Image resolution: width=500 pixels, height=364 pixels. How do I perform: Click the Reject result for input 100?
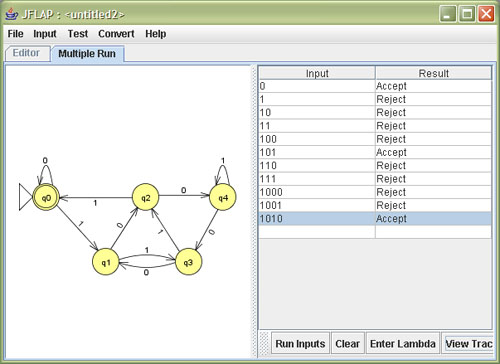(433, 139)
